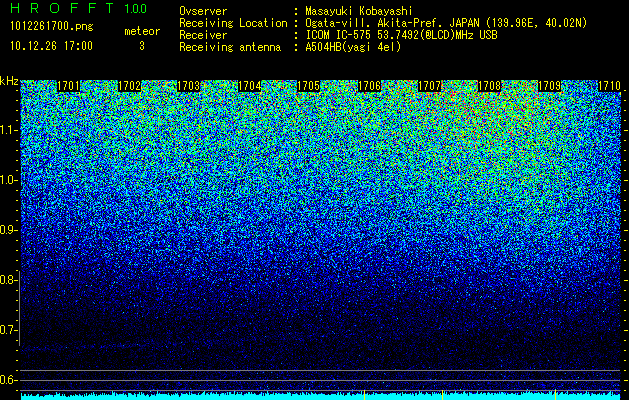Image resolution: width=629 pixels, height=400 pixels.
Task: Click the 1703 time marker label
Action: tap(189, 86)
